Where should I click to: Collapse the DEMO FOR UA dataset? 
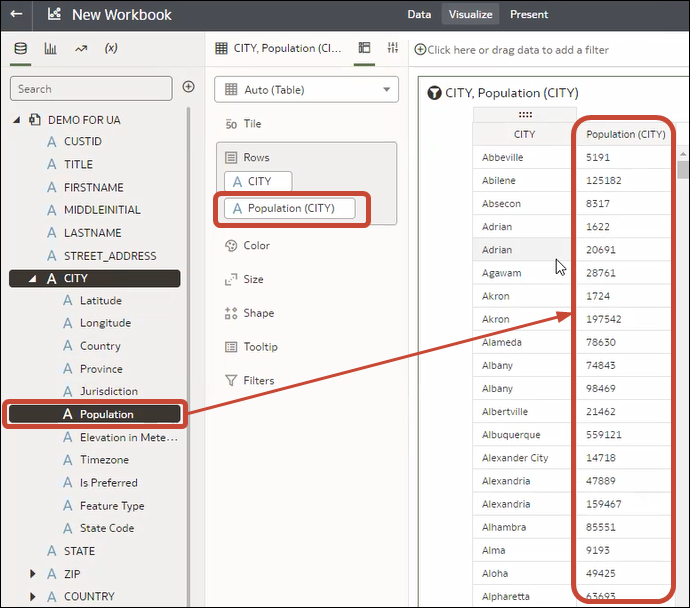click(17, 120)
